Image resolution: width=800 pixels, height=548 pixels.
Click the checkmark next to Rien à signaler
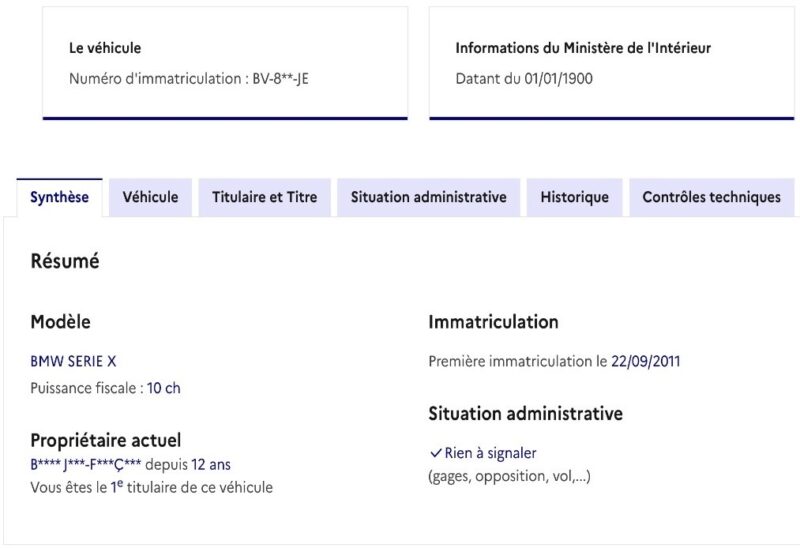click(435, 453)
